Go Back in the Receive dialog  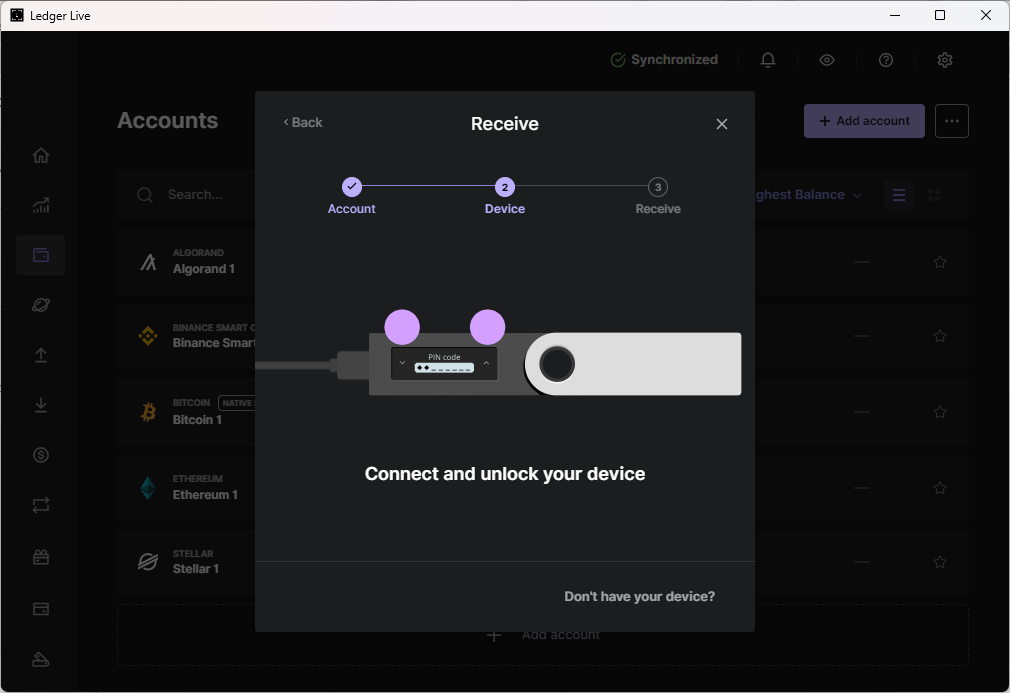pyautogui.click(x=303, y=122)
